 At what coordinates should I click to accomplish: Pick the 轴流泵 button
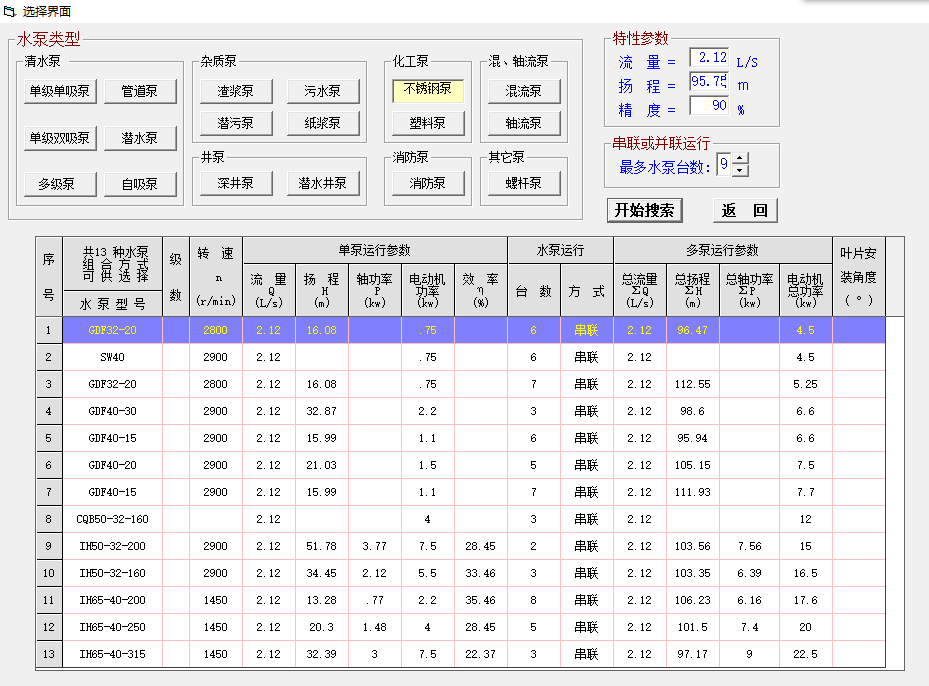click(524, 123)
